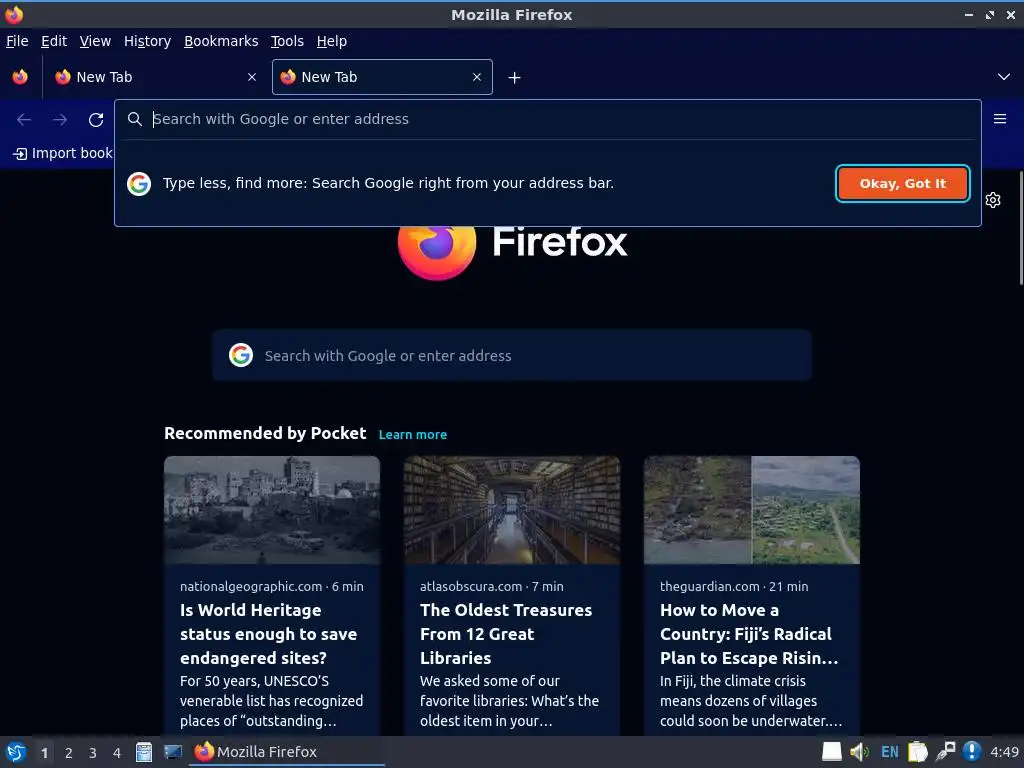Click the Okay, Got It button
The image size is (1024, 768).
coord(903,184)
